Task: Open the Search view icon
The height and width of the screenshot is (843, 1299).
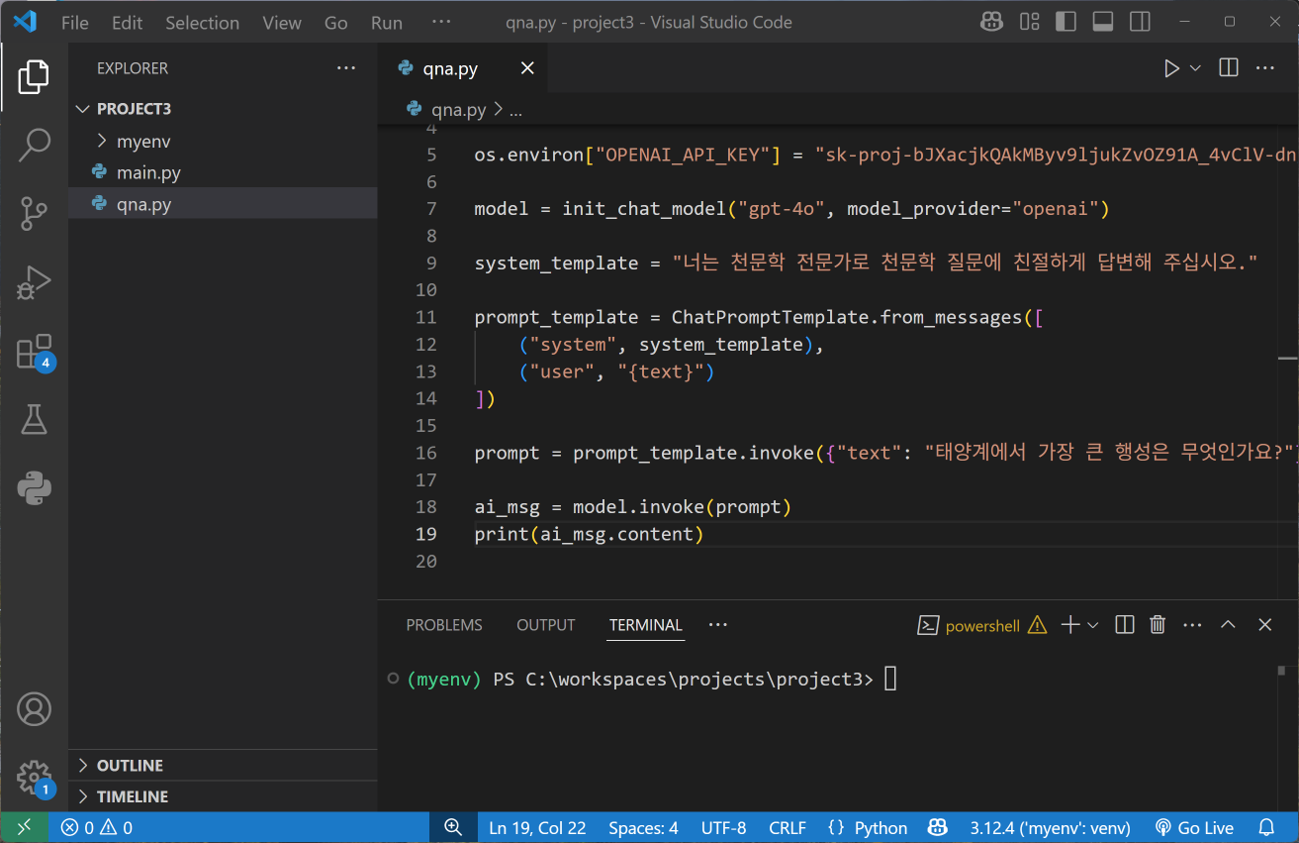Action: (x=34, y=145)
